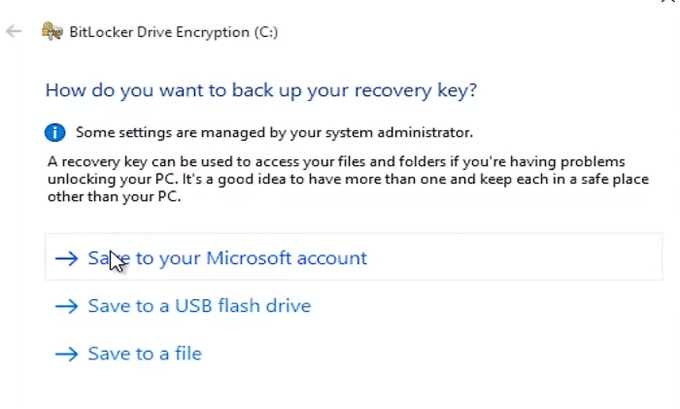Click the system administrator managed settings notice

pyautogui.click(x=274, y=132)
